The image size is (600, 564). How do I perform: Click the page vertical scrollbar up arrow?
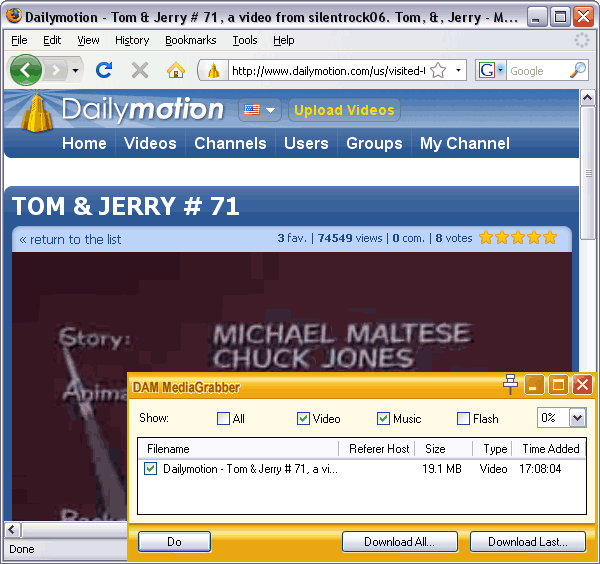pos(587,98)
